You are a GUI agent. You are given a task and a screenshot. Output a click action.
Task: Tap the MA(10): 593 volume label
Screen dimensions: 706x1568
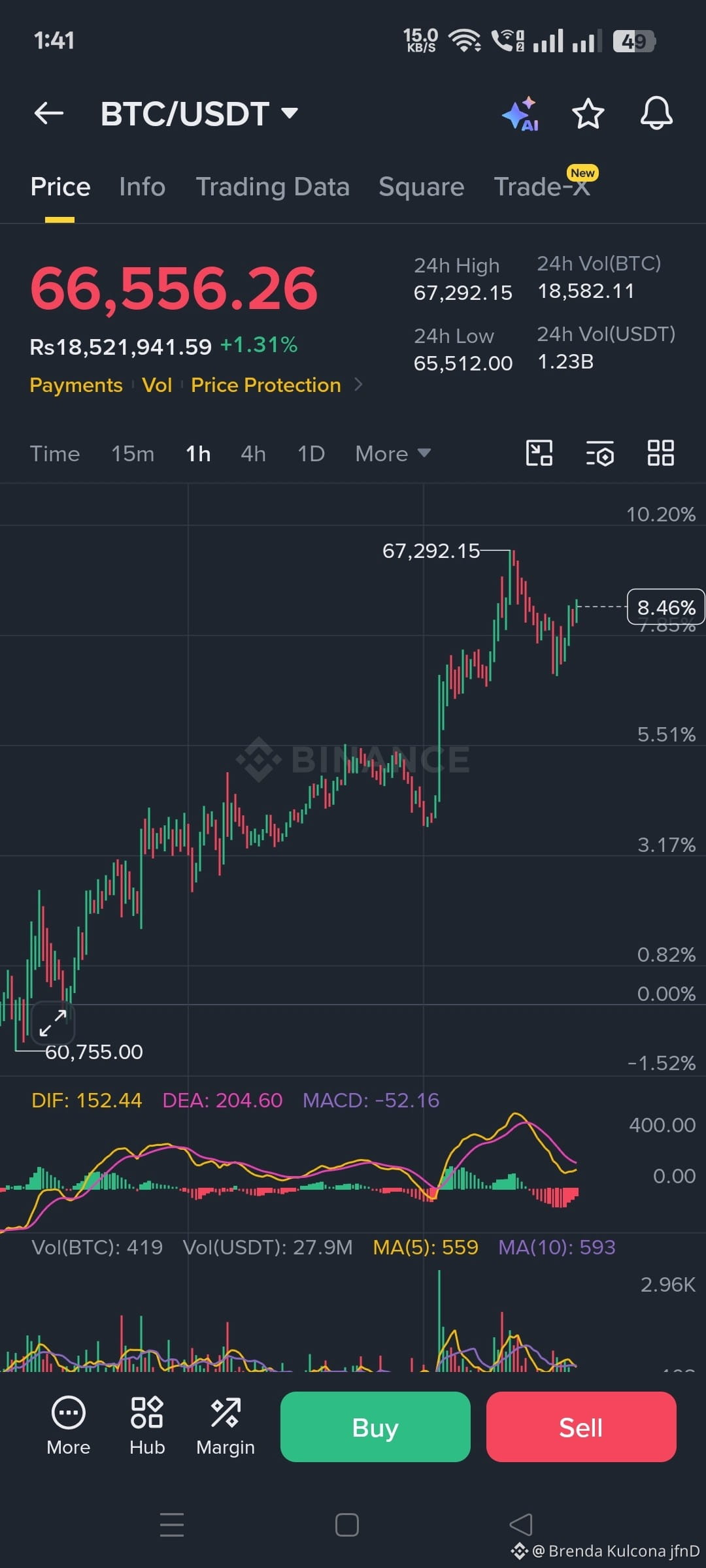coord(557,1247)
